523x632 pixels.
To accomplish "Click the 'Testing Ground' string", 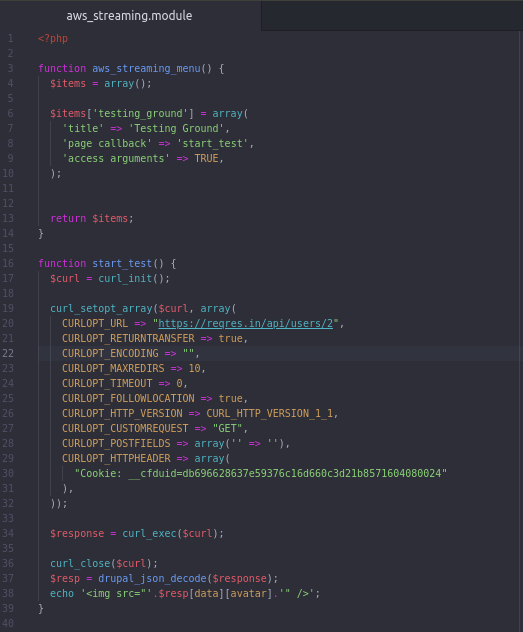I will tap(176, 129).
